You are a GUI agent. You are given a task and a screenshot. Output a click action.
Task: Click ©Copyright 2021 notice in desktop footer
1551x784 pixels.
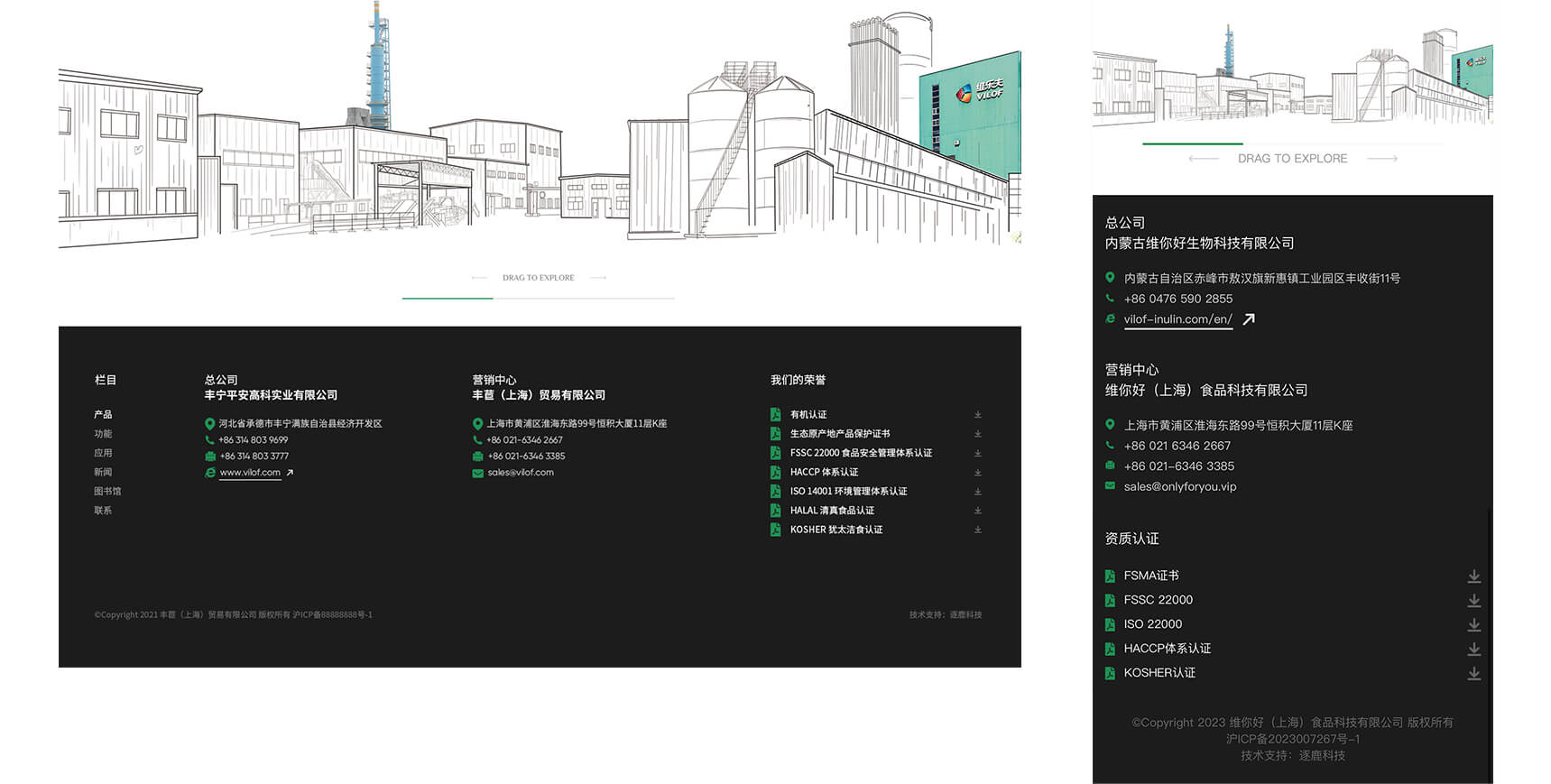[x=233, y=615]
